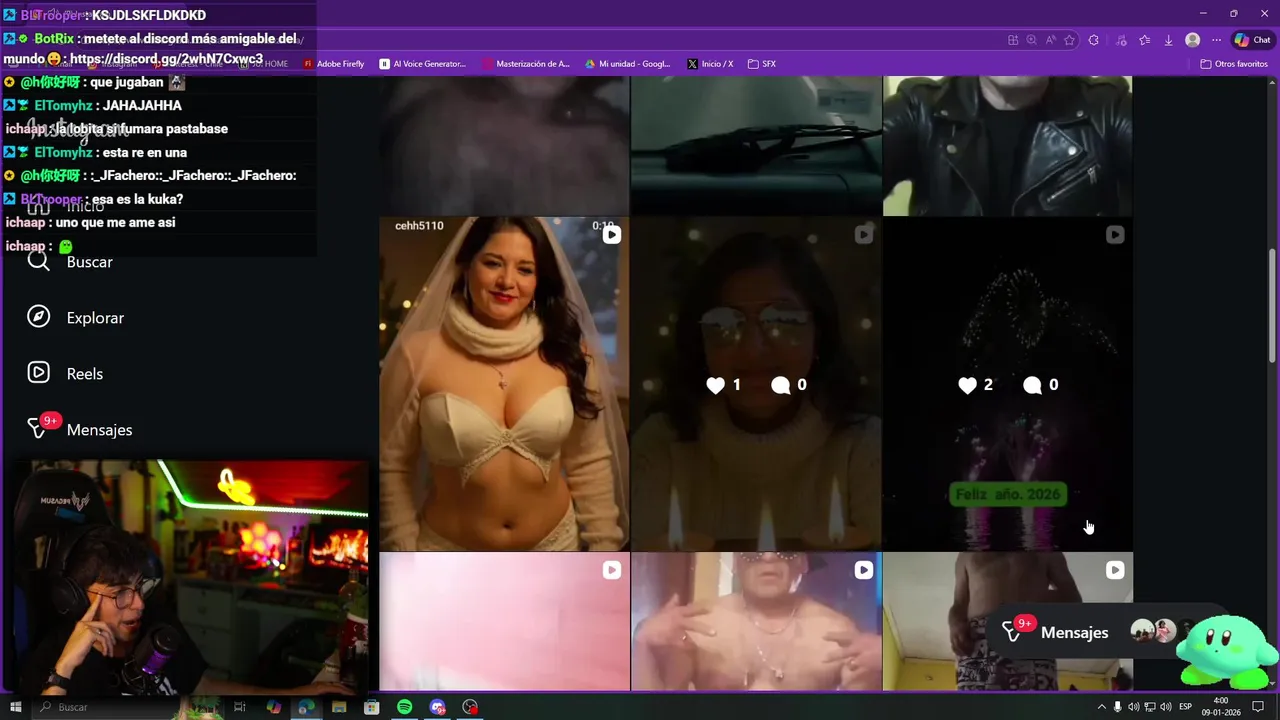This screenshot has width=1280, height=720.
Task: Open Explorar in the Instagram sidebar
Action: tap(76, 318)
